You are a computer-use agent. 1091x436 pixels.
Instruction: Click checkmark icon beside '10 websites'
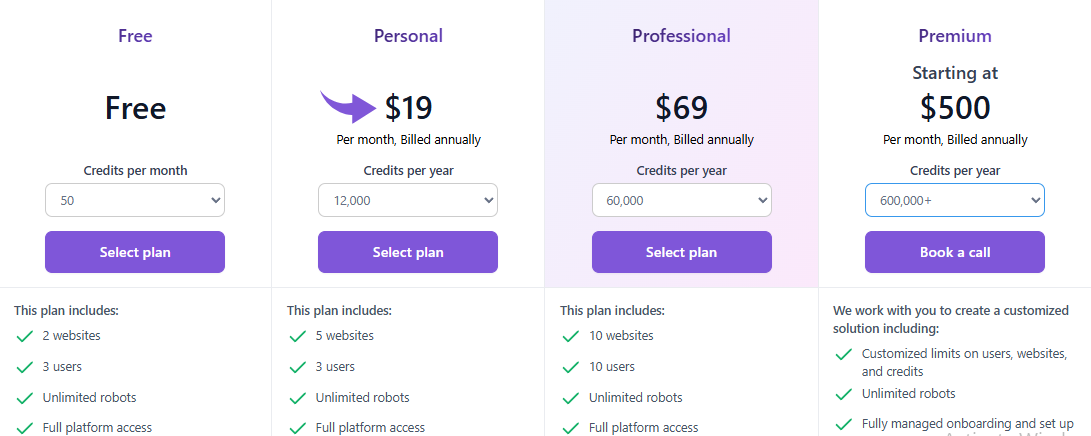[571, 336]
